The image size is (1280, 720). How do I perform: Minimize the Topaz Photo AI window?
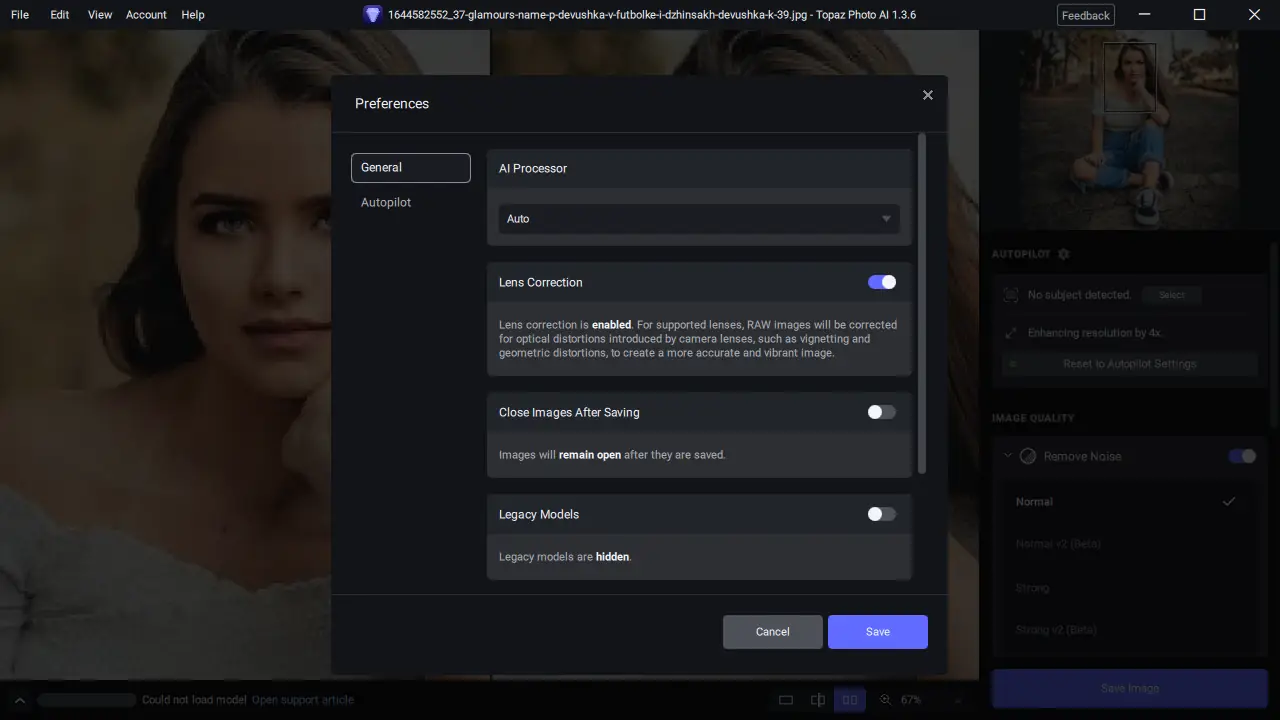(x=1144, y=15)
